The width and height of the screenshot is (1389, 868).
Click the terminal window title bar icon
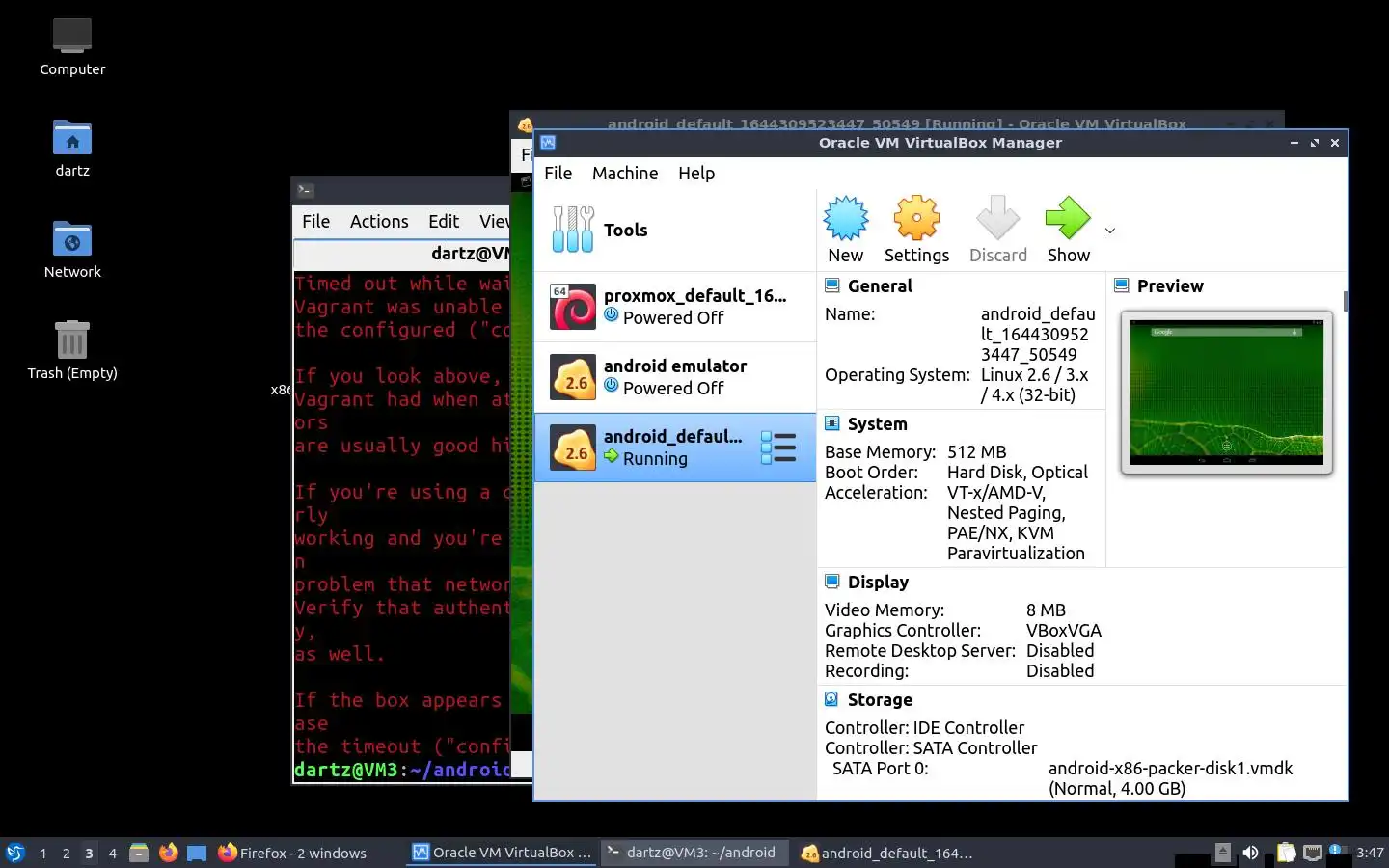click(x=305, y=191)
